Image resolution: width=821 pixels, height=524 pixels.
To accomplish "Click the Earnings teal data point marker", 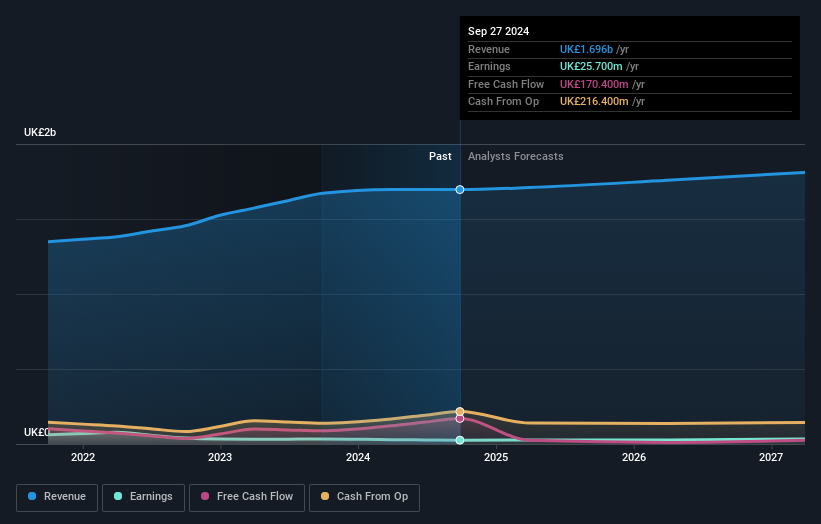I will (x=460, y=440).
